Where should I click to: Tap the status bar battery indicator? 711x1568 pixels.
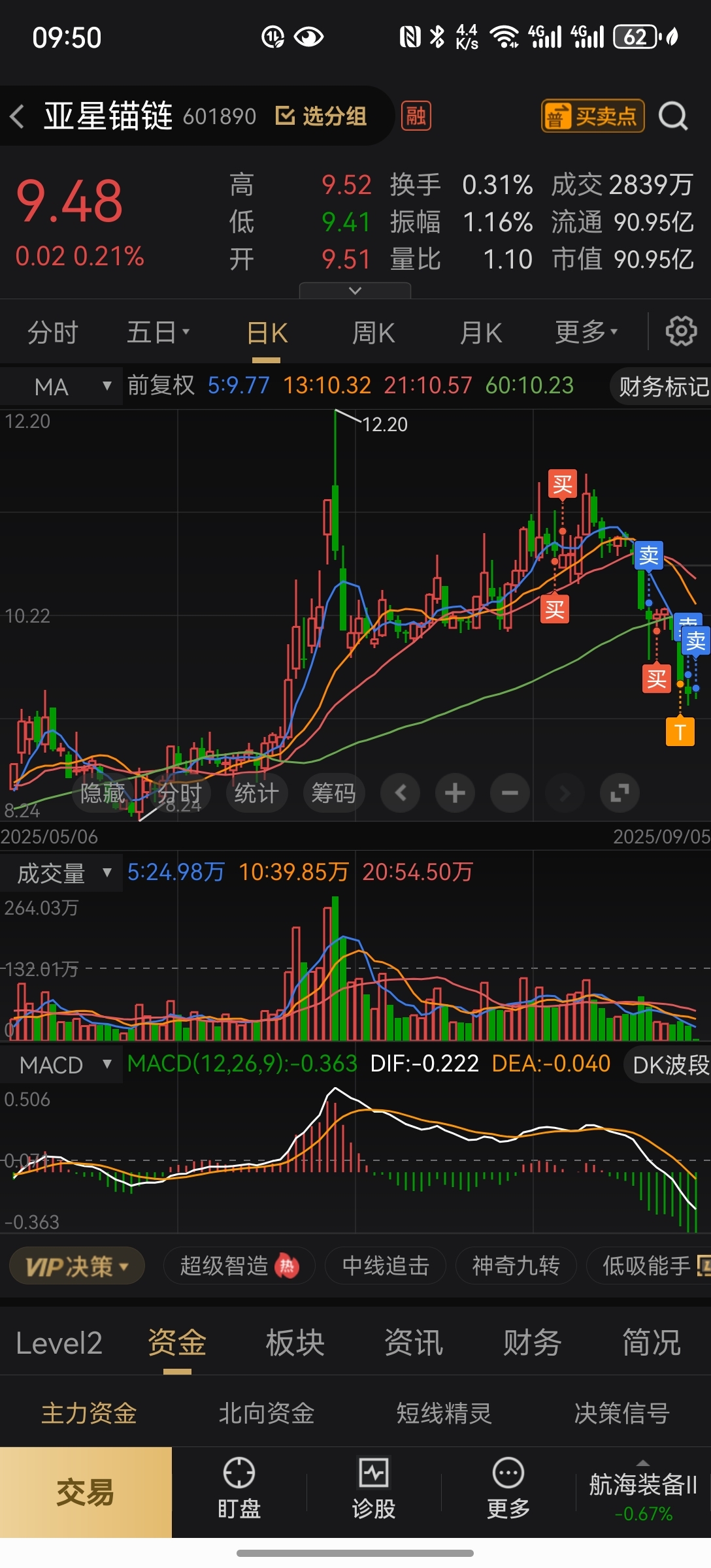638,37
